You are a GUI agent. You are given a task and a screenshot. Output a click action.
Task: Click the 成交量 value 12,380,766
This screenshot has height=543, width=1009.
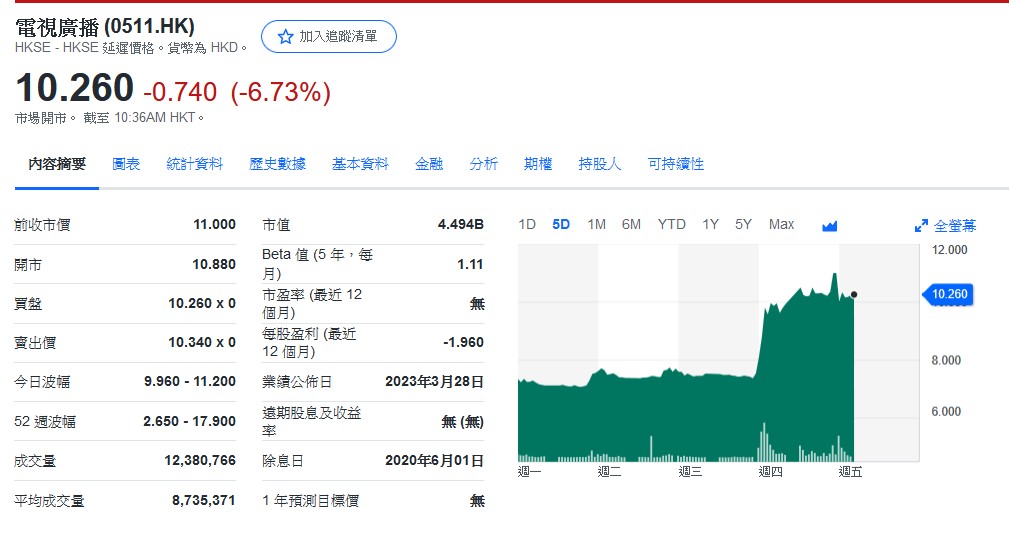coord(200,461)
